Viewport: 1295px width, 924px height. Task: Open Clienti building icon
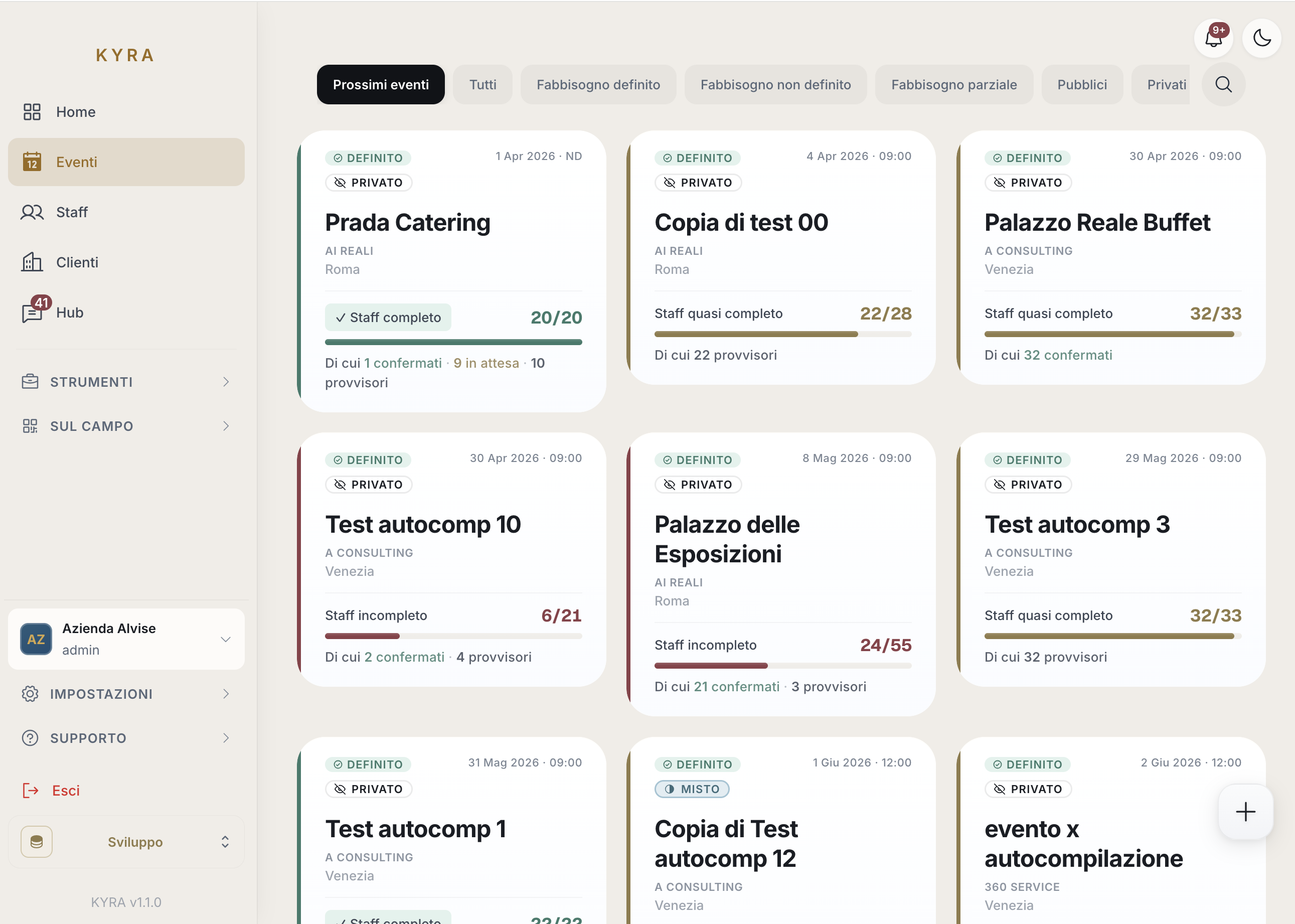tap(32, 262)
